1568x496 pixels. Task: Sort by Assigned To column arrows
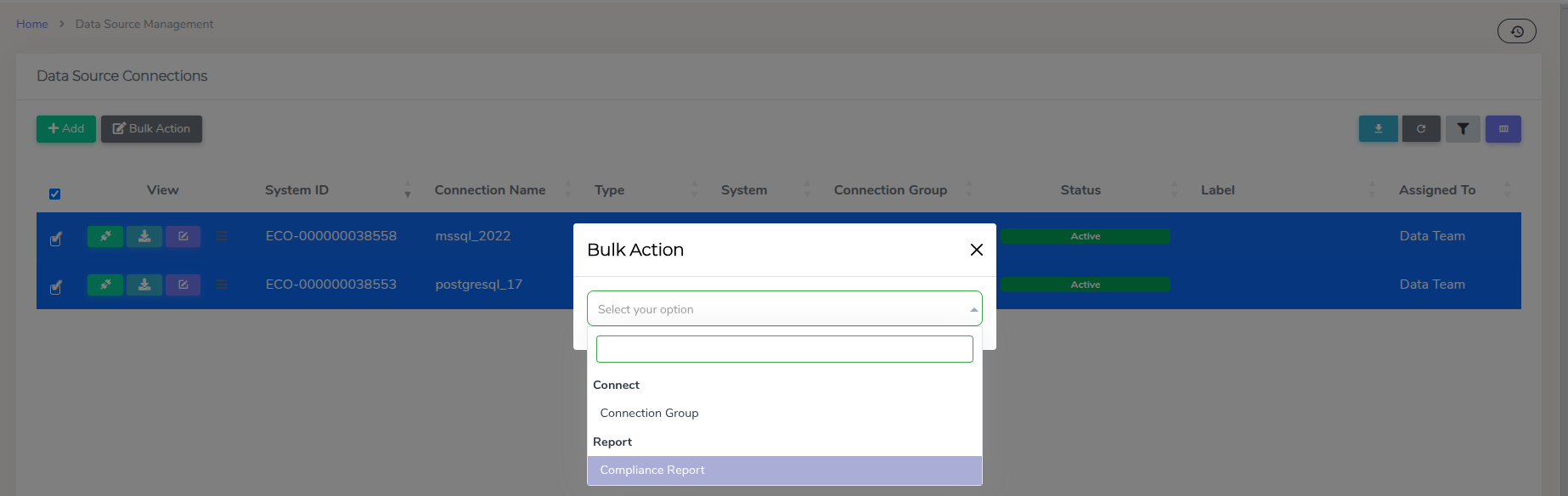1508,189
